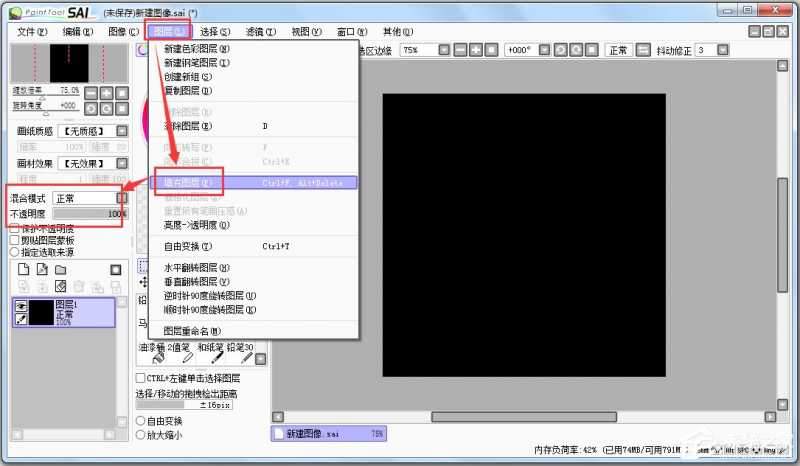Flip view horizontally icon next to 正常

[644, 50]
